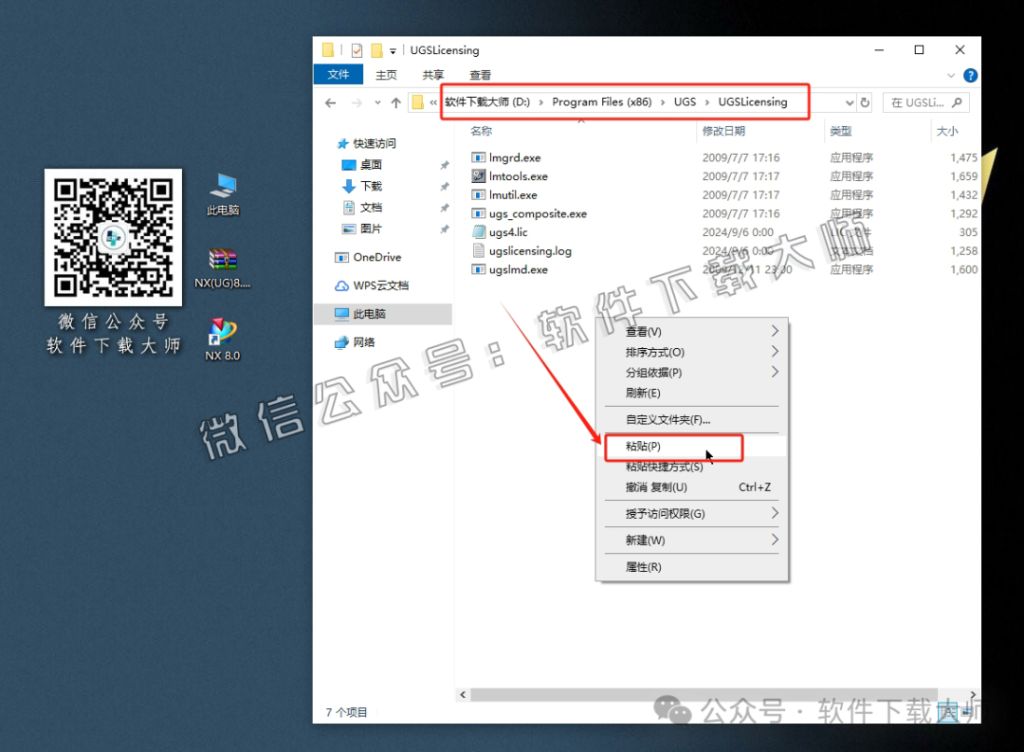Open 此电脑 from the desktop
The width and height of the screenshot is (1024, 752).
[x=221, y=185]
